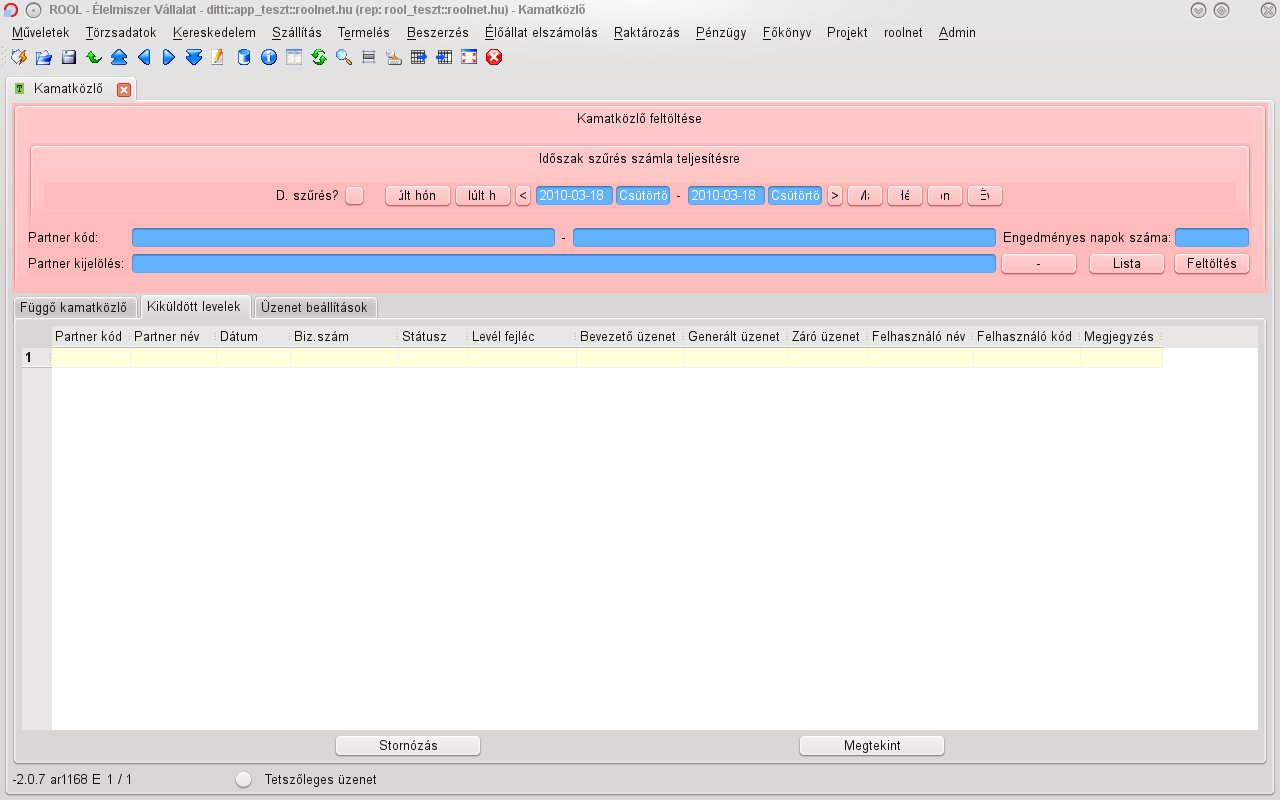Click the red circle X toolbar icon
The height and width of the screenshot is (800, 1280).
tap(494, 58)
